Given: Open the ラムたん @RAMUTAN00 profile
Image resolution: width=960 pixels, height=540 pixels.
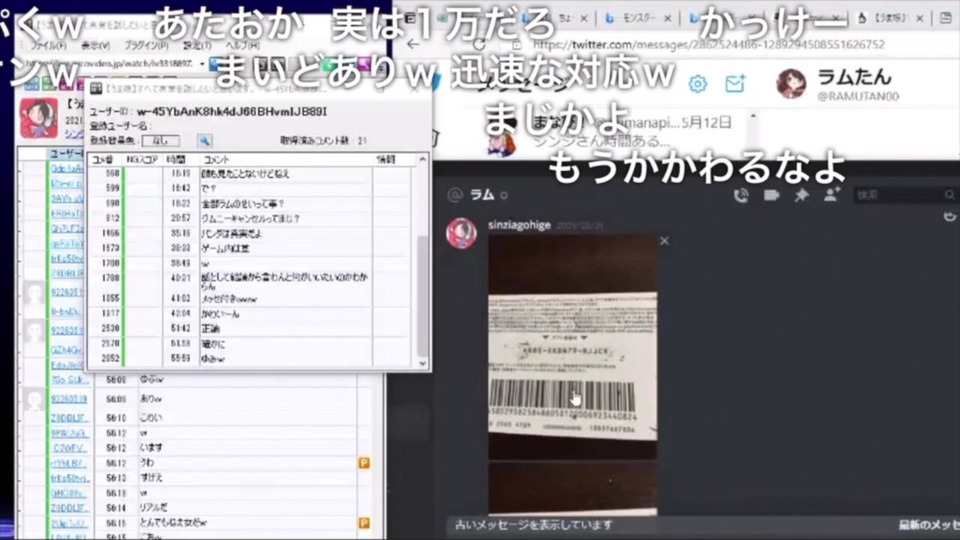Looking at the screenshot, I should coord(857,84).
